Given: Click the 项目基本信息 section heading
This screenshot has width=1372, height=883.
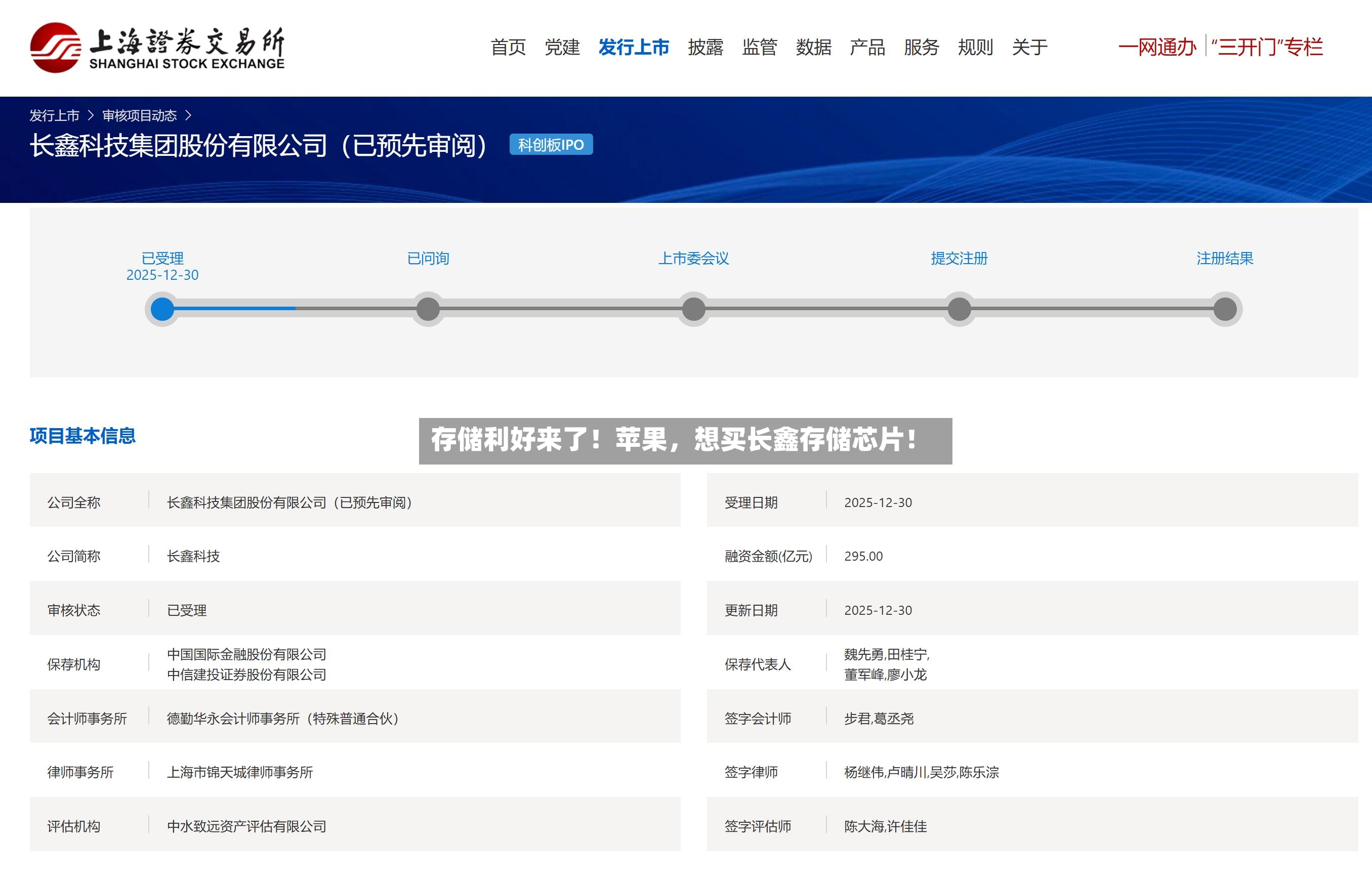Looking at the screenshot, I should [x=82, y=436].
